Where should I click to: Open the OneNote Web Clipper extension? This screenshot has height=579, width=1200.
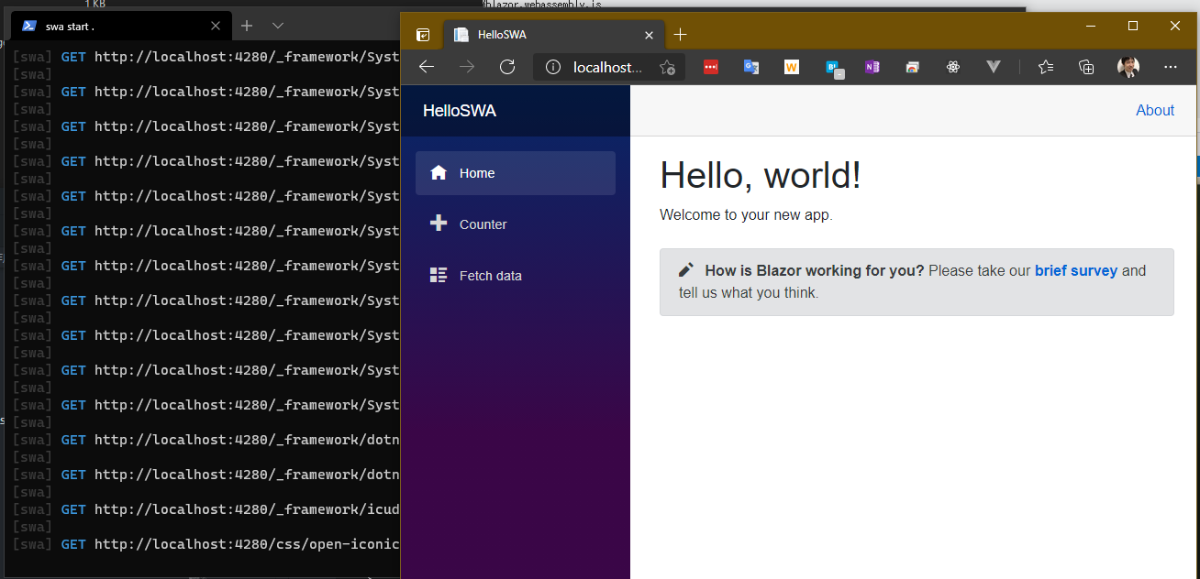872,67
